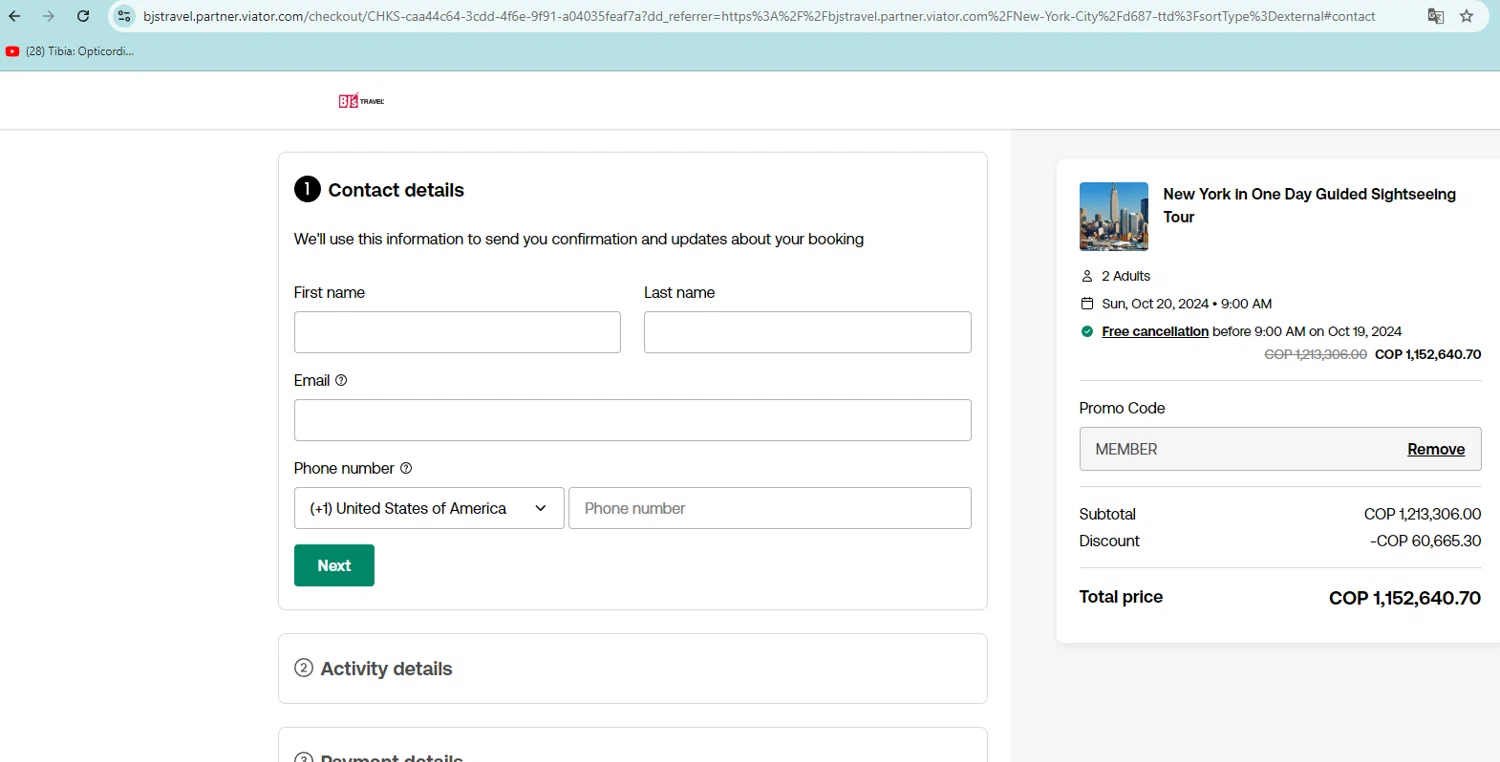Bookmark this page with star icon
Viewport: 1500px width, 762px height.
pyautogui.click(x=1467, y=16)
